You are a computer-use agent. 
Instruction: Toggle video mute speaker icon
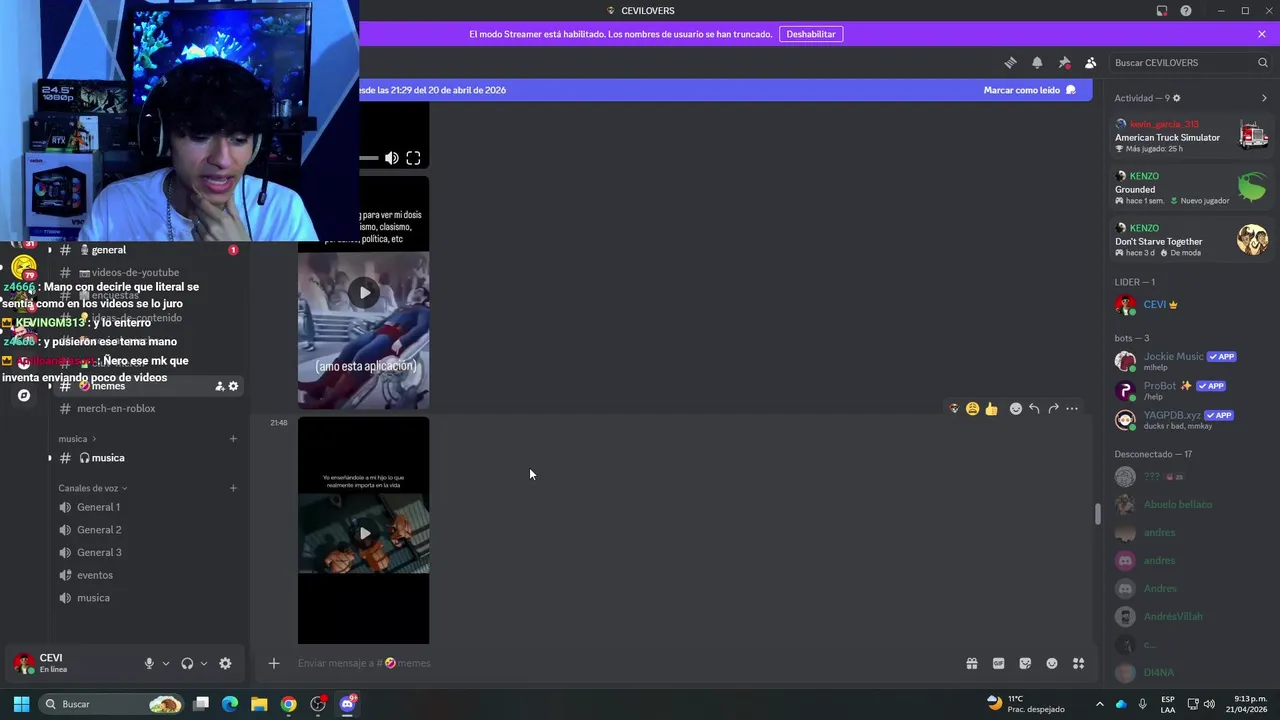tap(392, 158)
